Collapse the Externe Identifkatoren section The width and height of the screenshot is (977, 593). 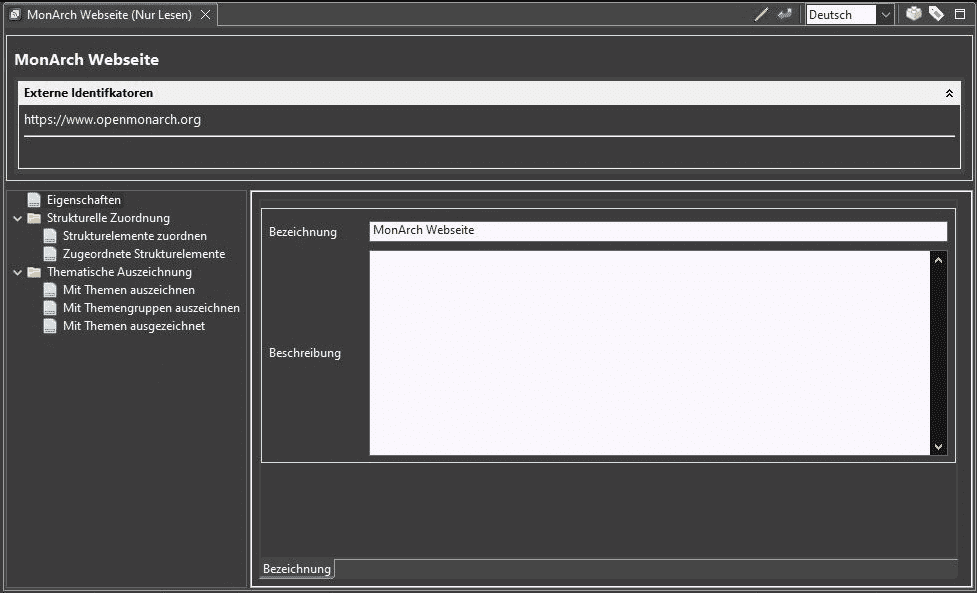[x=949, y=93]
